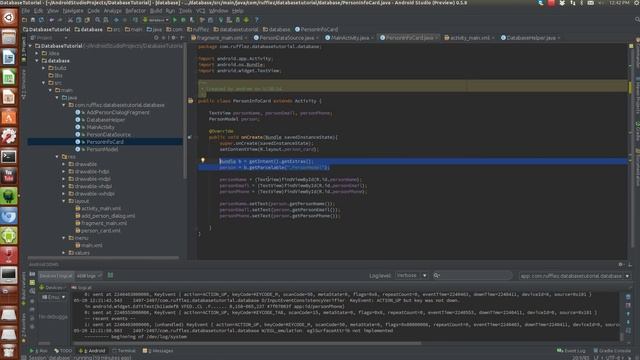Open the Gradle Console button
The width and height of the screenshot is (640, 360).
pos(612,351)
